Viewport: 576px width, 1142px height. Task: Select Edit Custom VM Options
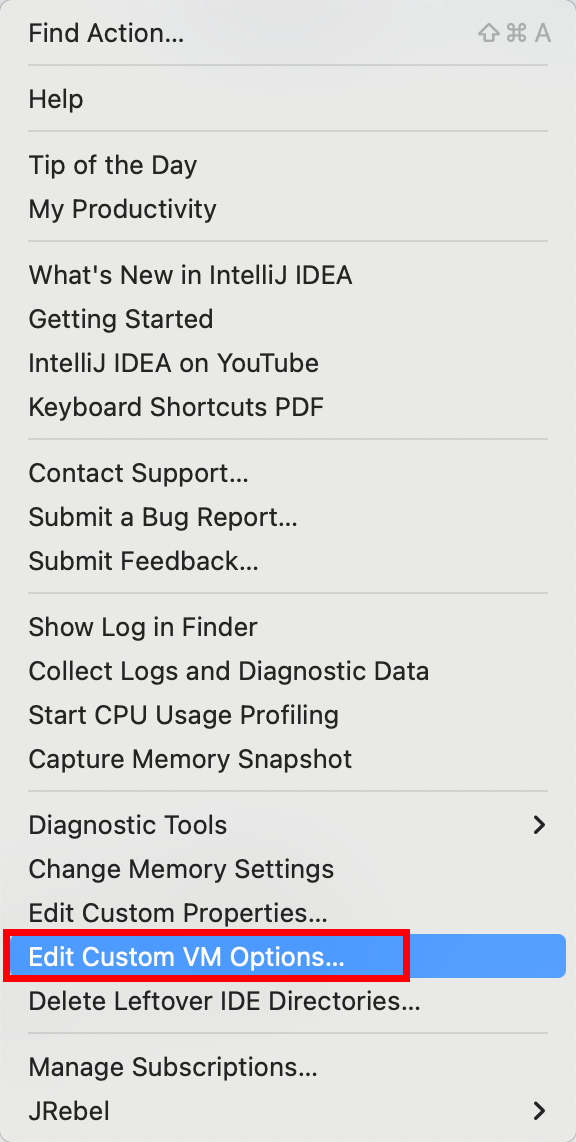tap(288, 956)
